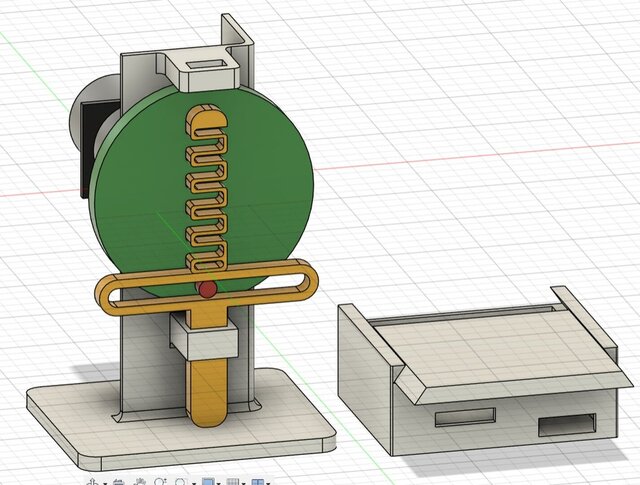Click the red pin in the slotted crossbar
The width and height of the screenshot is (640, 485).
coord(207,290)
